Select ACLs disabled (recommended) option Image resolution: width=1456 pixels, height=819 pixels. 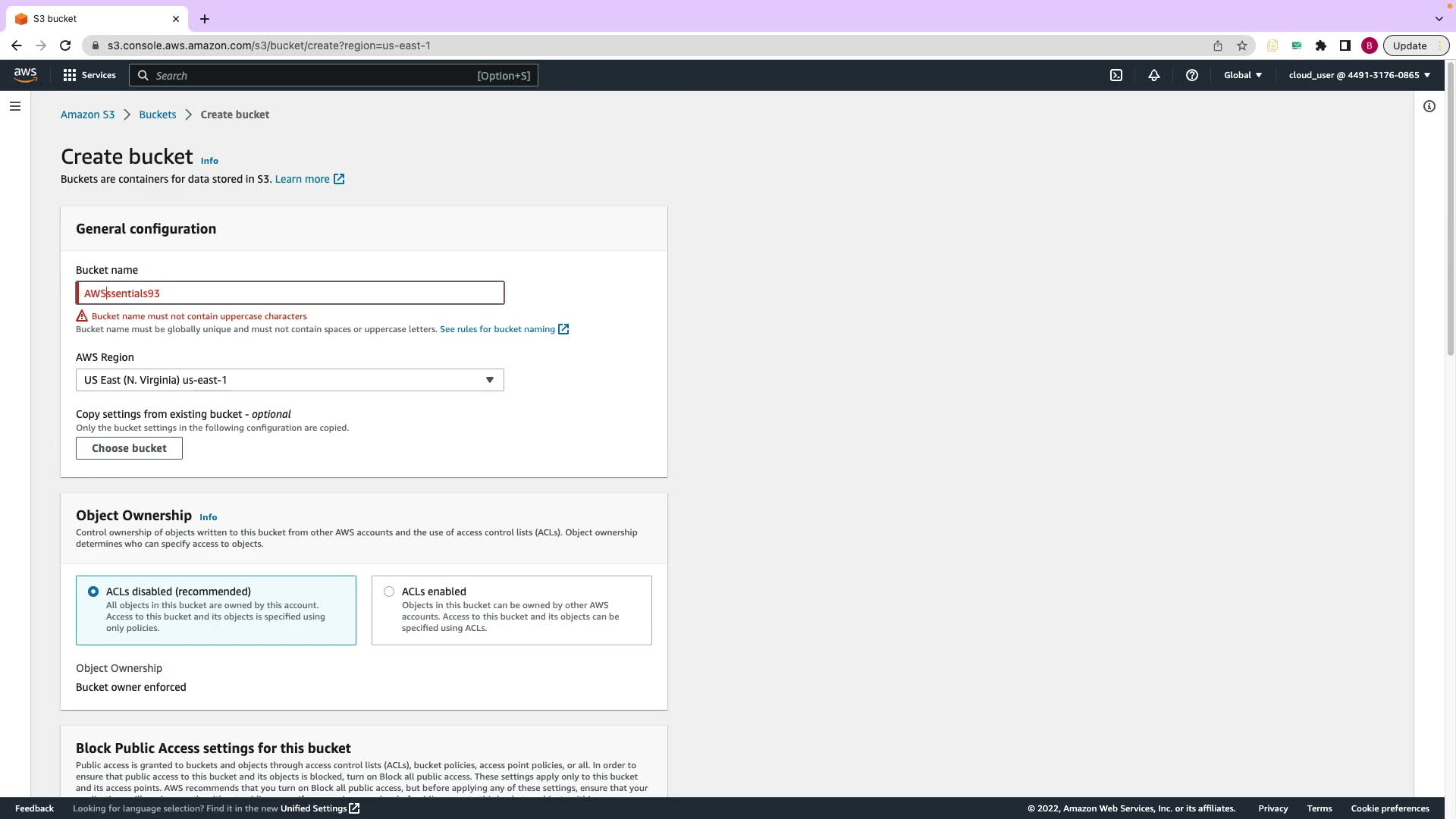93,591
